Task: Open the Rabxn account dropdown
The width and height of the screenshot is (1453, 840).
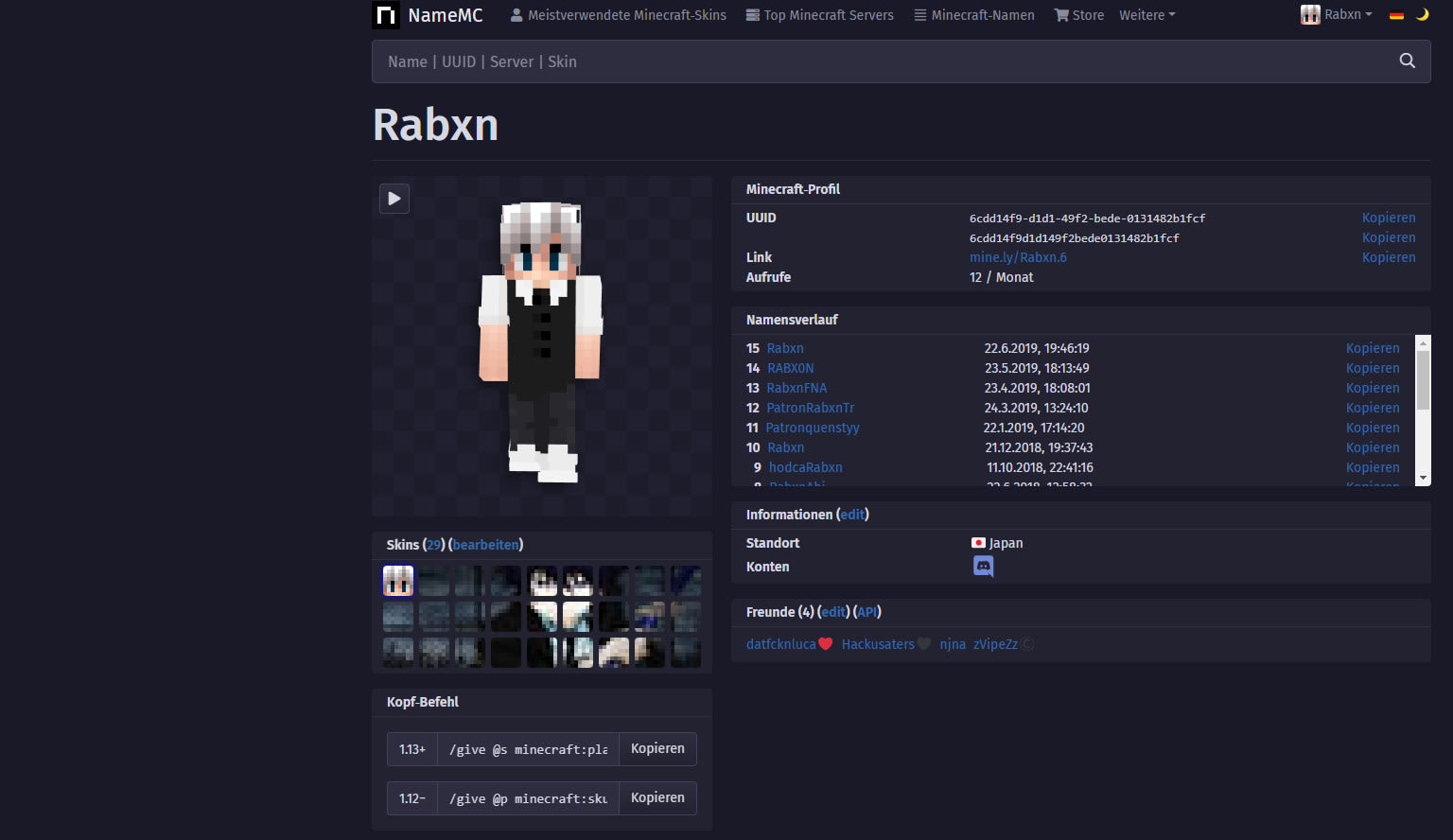Action: point(1337,15)
